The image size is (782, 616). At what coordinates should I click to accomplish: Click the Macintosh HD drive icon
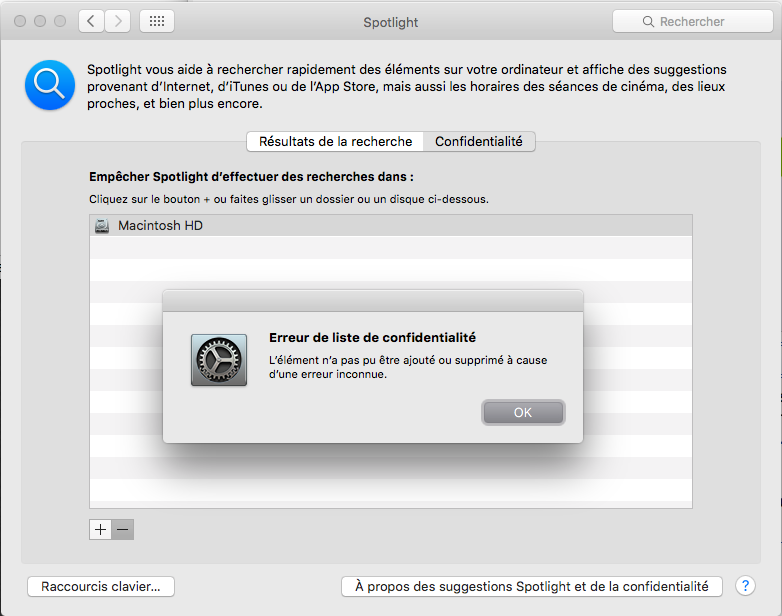click(x=102, y=226)
